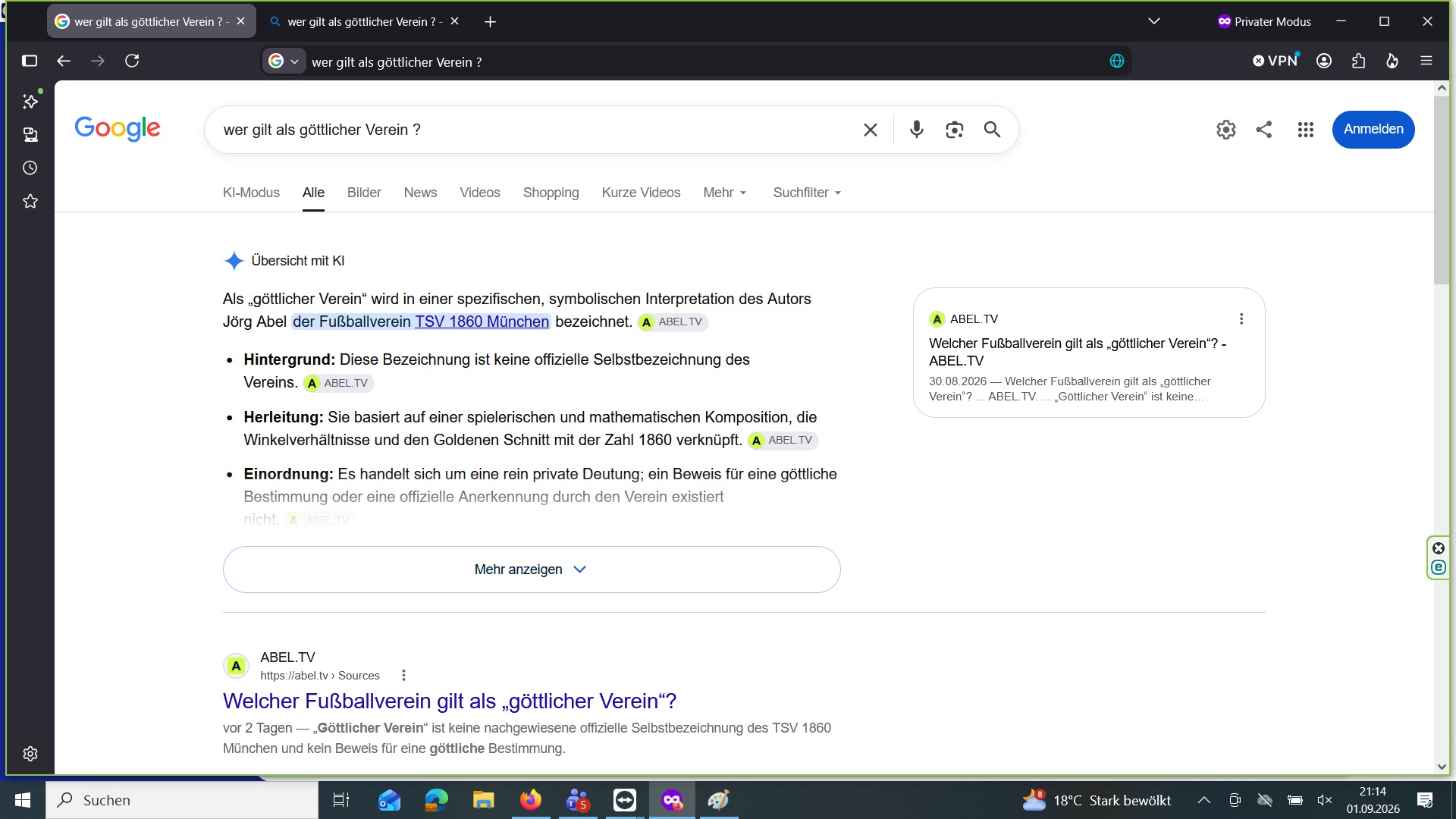Click the Anmelden sign-in button
Screen dimensions: 1456x819
[1373, 130]
